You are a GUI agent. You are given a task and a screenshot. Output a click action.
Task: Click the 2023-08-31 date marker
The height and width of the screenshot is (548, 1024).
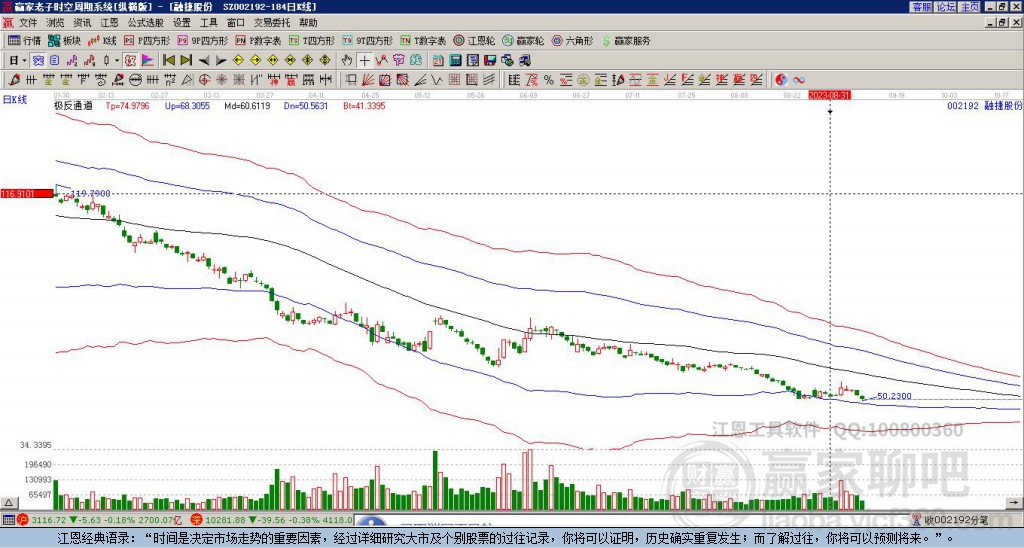coord(829,95)
